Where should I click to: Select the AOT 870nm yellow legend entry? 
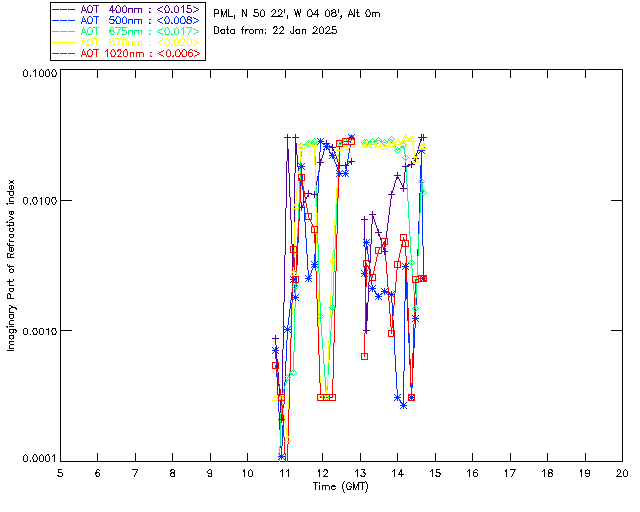[138, 41]
